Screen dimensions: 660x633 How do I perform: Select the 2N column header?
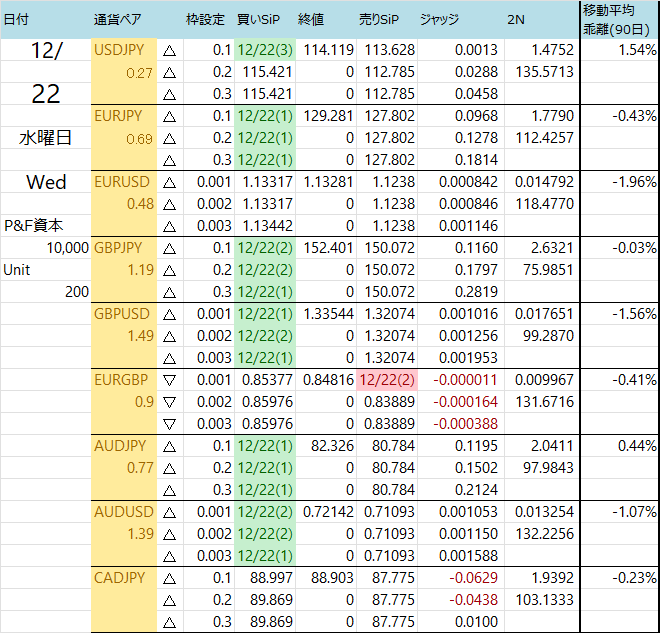(516, 19)
